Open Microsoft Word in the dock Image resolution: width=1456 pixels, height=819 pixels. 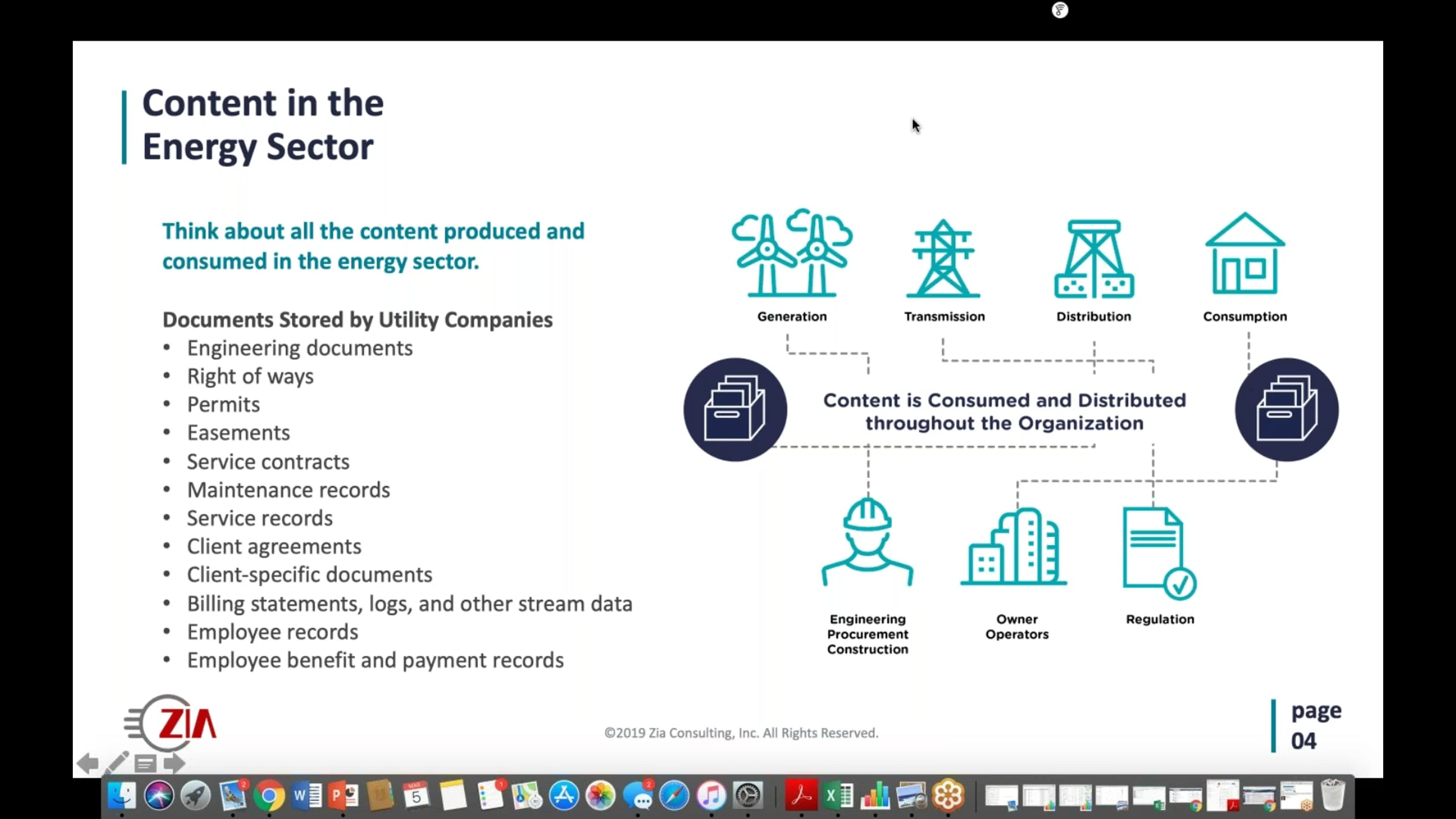(306, 796)
